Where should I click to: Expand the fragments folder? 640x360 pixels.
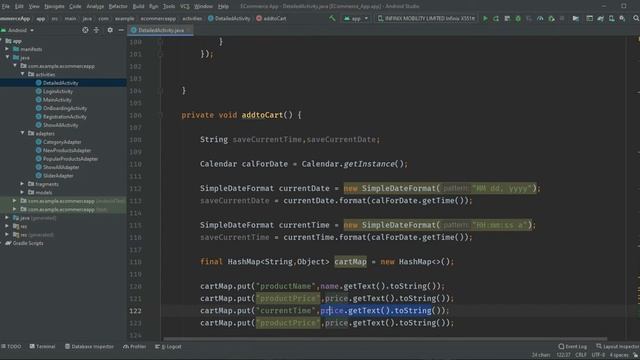(23, 184)
